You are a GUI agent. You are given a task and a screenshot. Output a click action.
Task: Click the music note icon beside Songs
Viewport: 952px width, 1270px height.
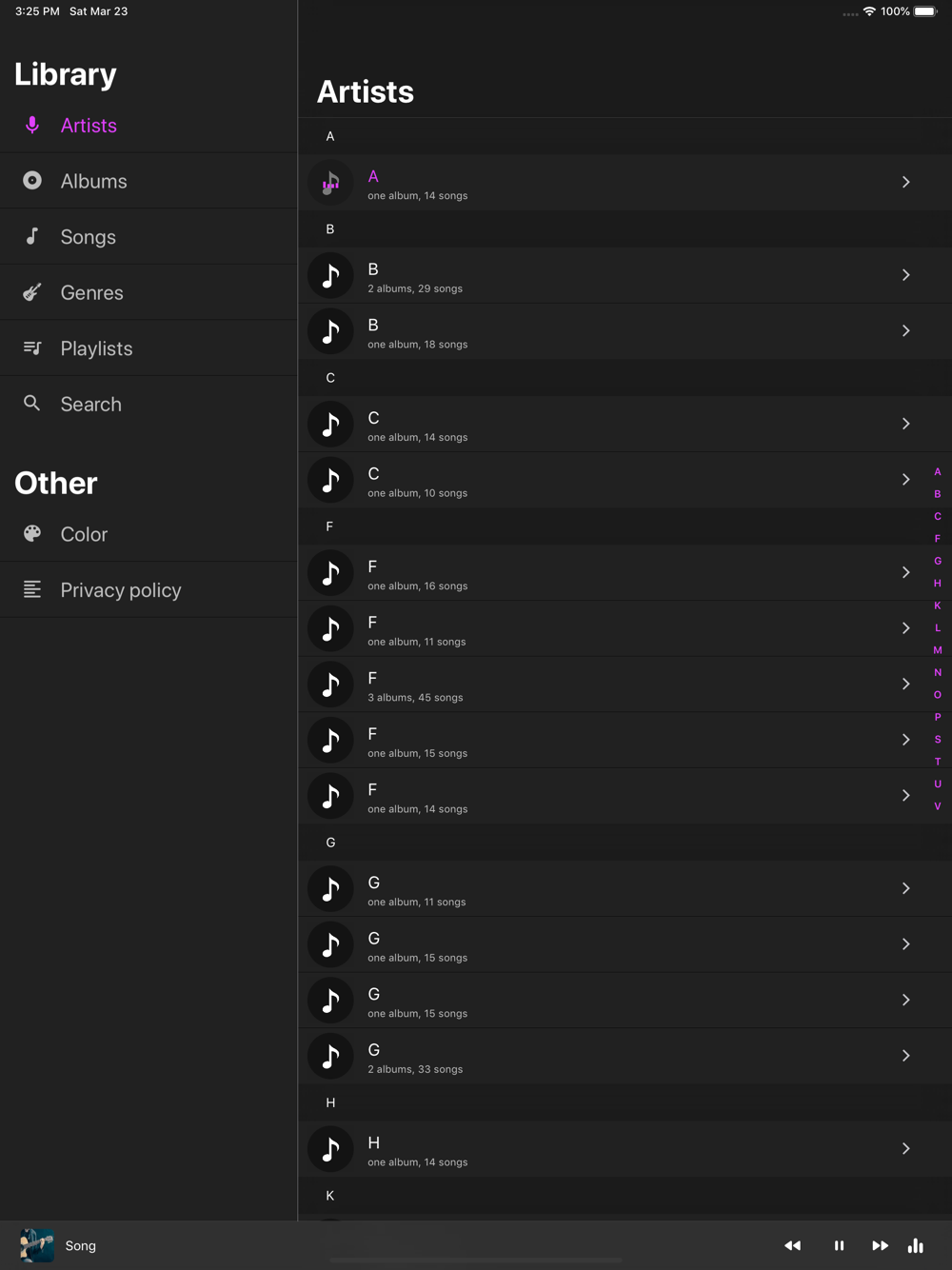tap(32, 236)
